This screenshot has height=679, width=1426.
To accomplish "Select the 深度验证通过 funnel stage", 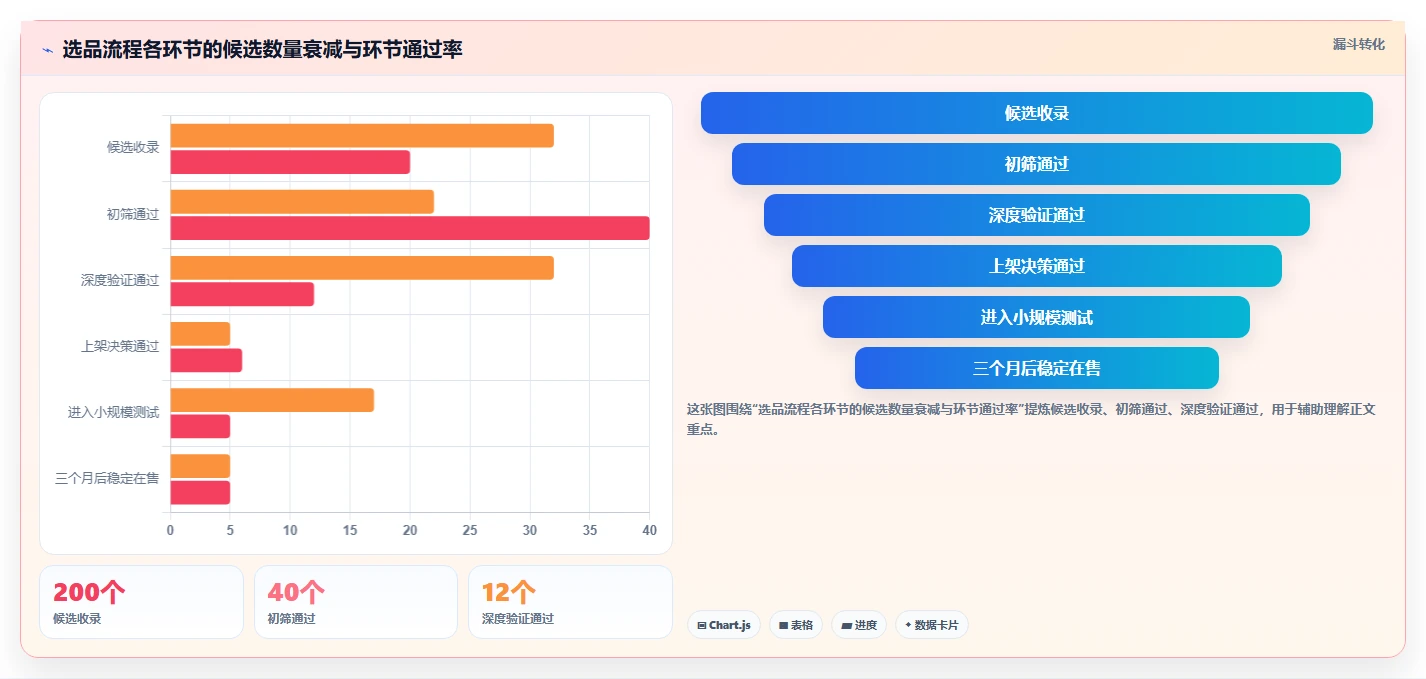I will click(x=1036, y=215).
